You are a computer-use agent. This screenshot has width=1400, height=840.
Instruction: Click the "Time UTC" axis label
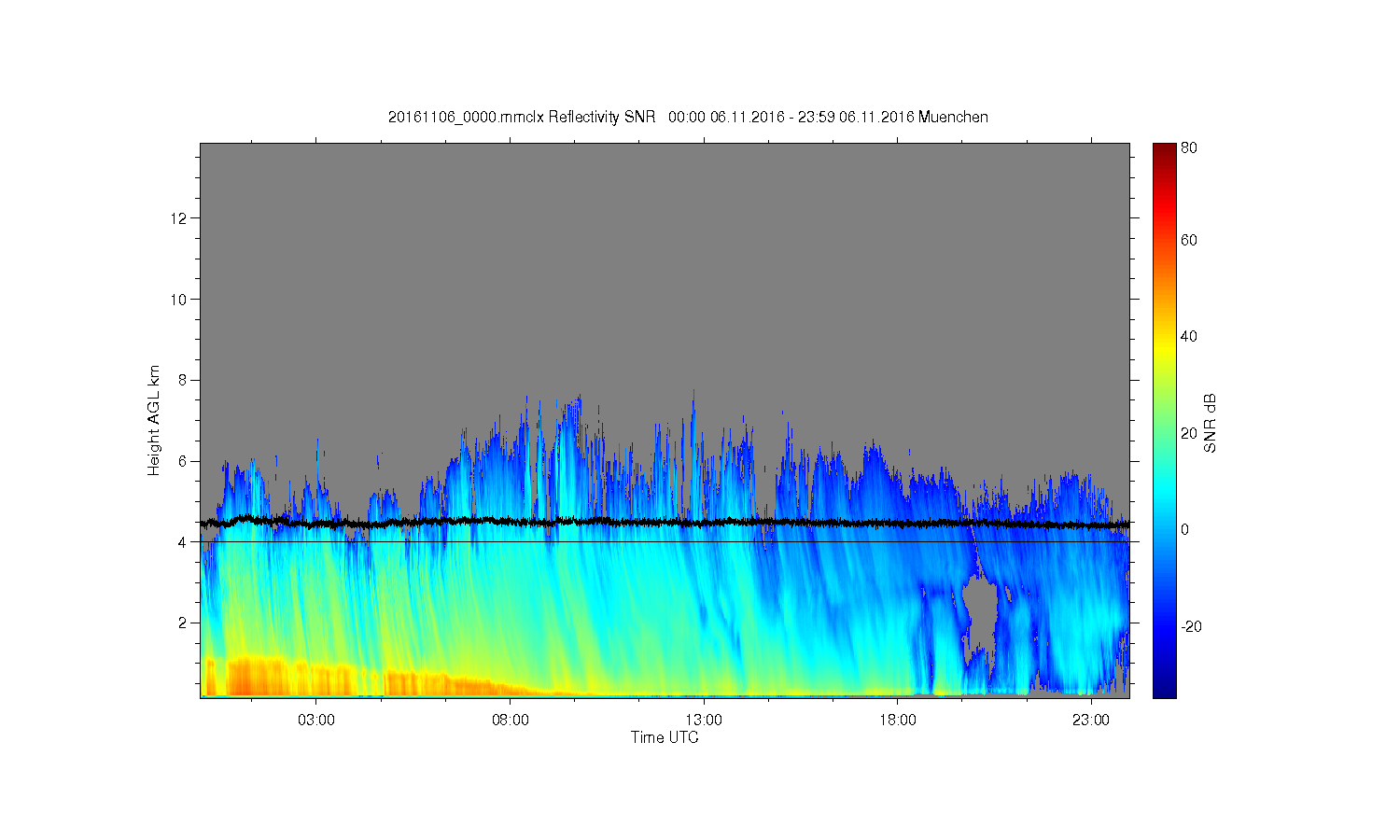[665, 737]
